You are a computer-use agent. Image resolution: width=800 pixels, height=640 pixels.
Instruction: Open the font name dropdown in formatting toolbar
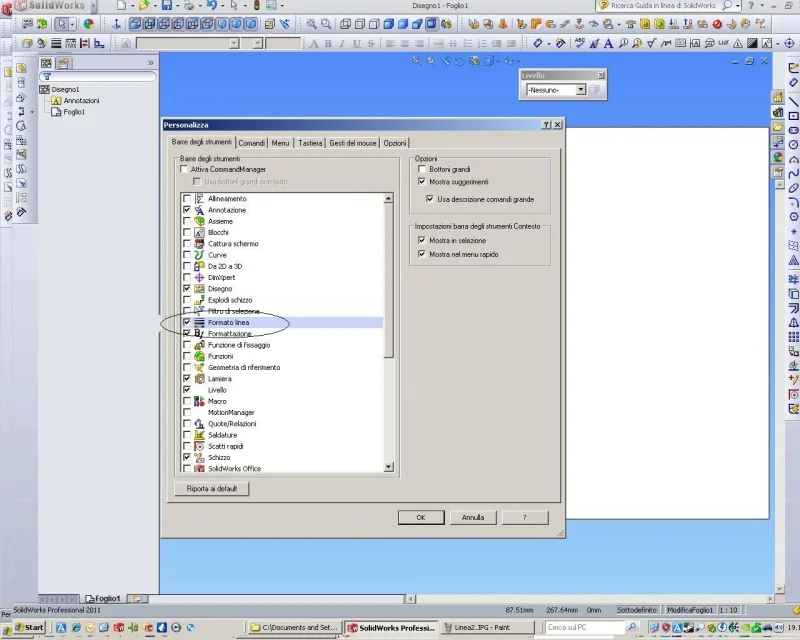pyautogui.click(x=234, y=44)
